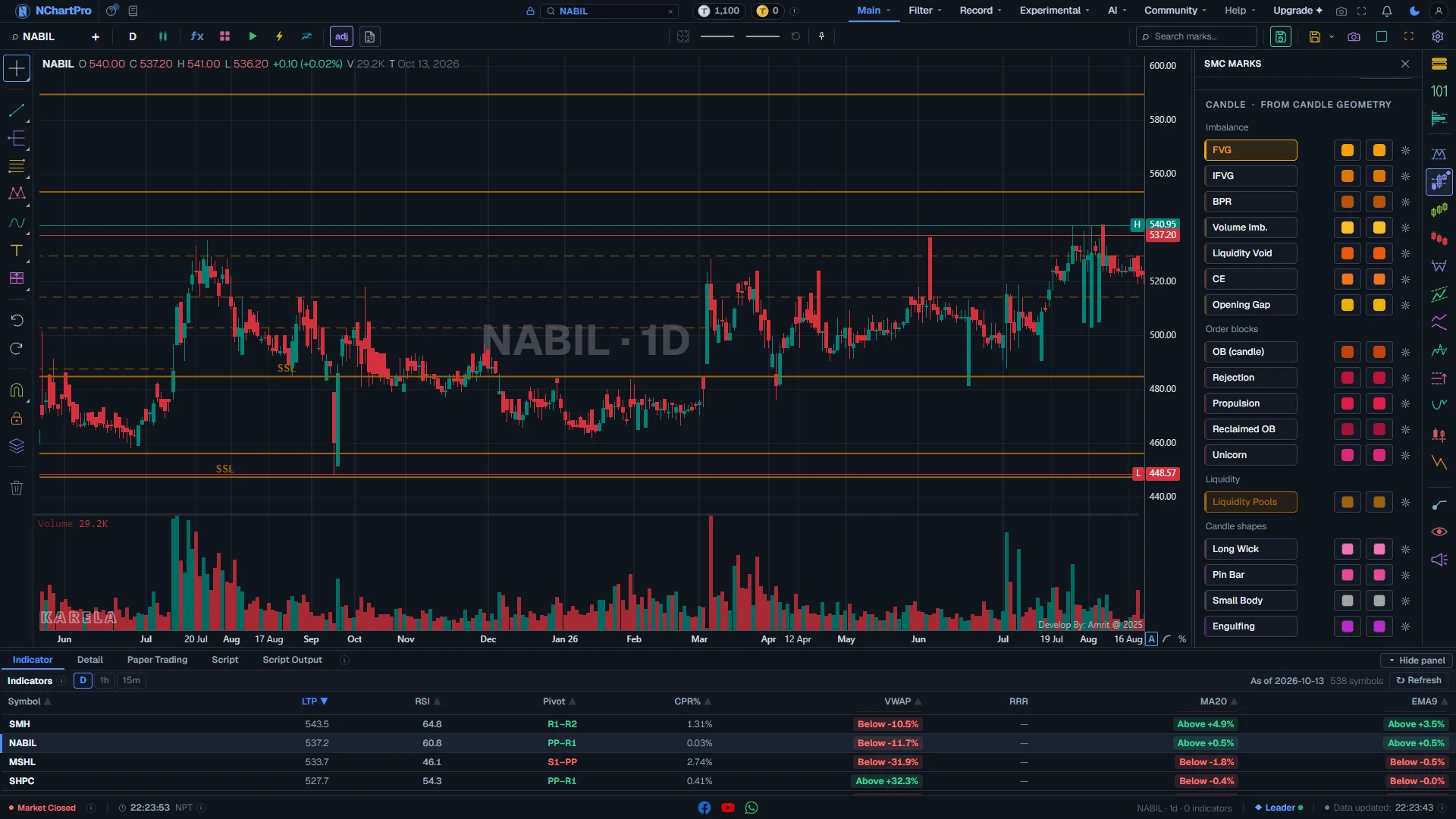Viewport: 1456px width, 819px height.
Task: Take a chart snapshot with camera icon
Action: pyautogui.click(x=1354, y=36)
